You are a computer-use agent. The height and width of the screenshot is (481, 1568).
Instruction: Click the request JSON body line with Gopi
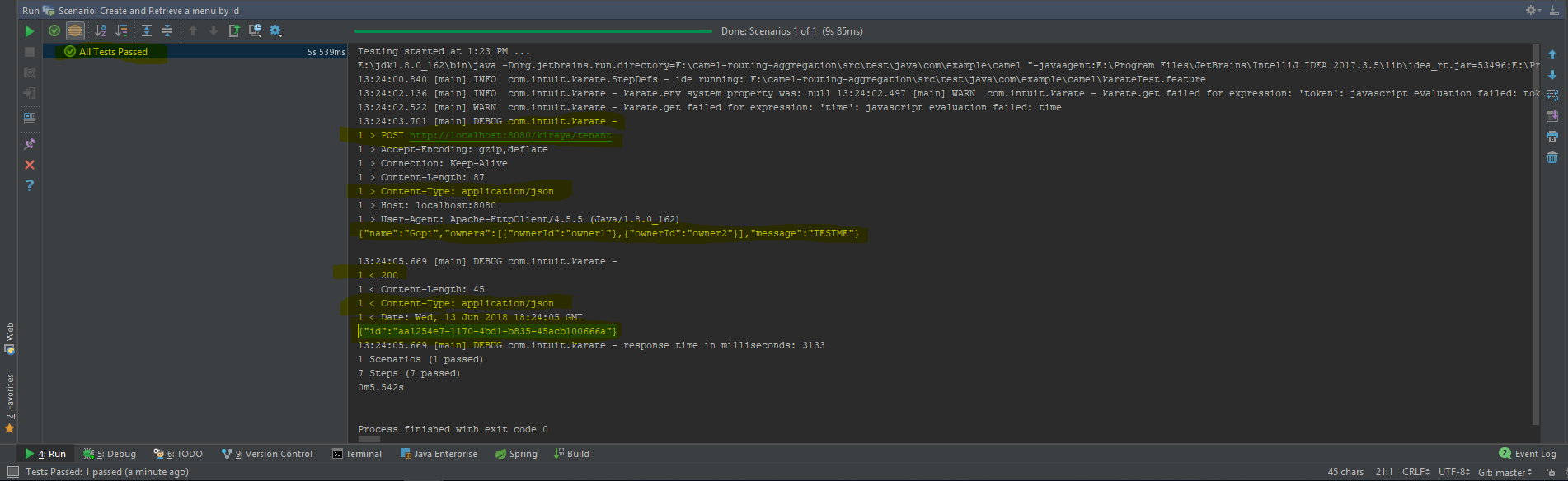608,233
